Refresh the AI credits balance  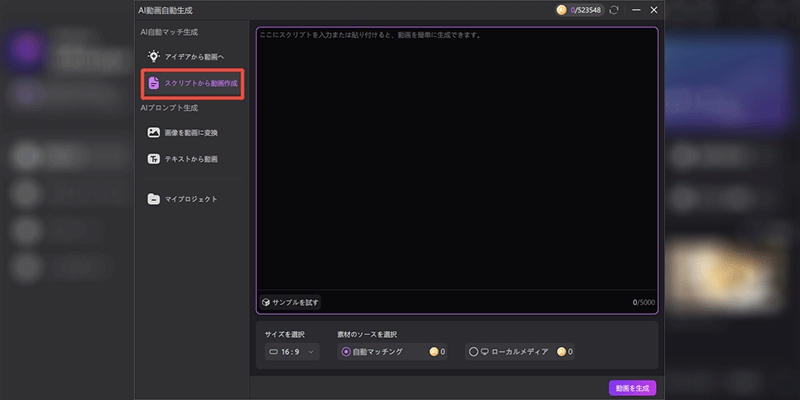coord(614,10)
